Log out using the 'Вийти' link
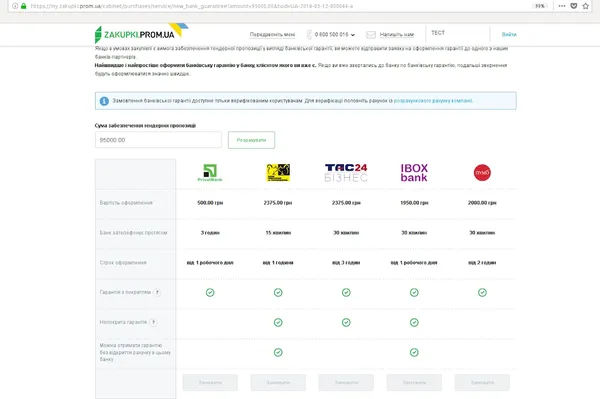This screenshot has height=399, width=600. (x=509, y=34)
